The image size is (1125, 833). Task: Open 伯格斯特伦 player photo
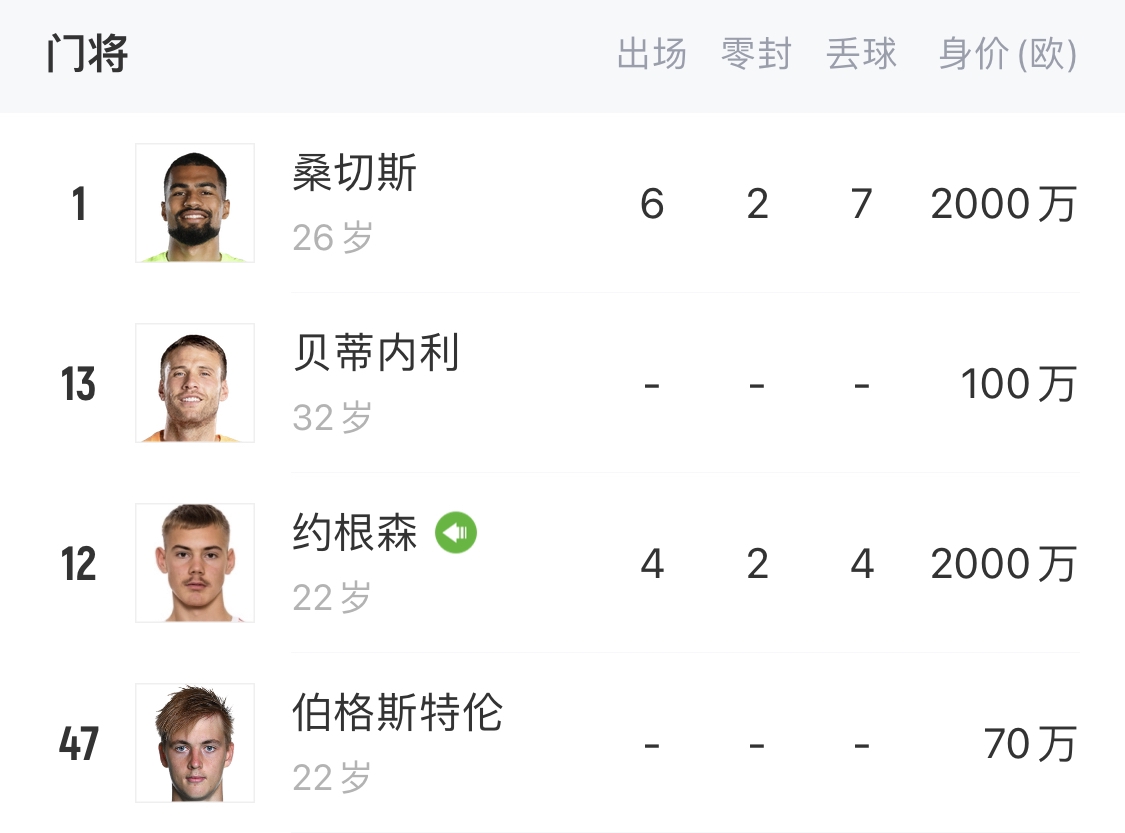[195, 743]
